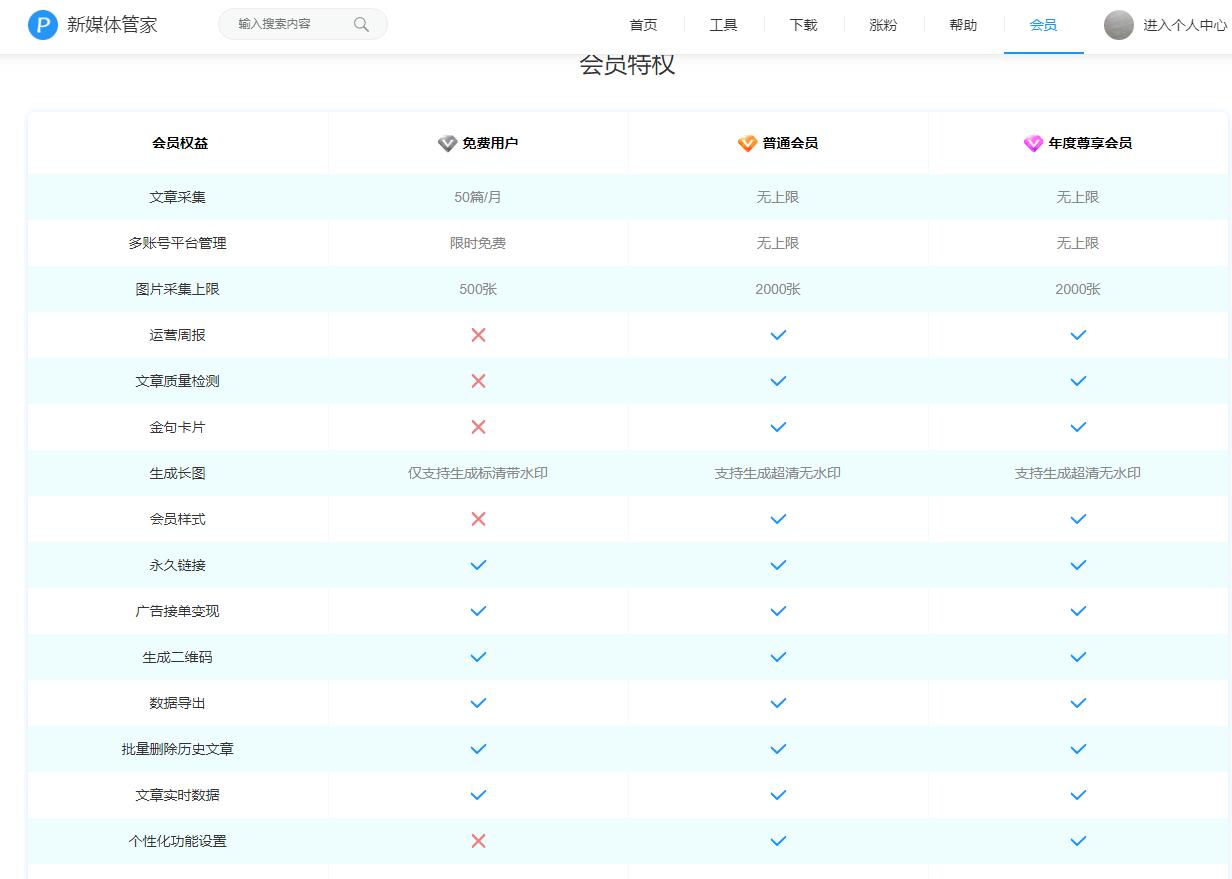Click the red X for 文章质量检测 under 免费用户
This screenshot has height=879, width=1232.
(x=478, y=381)
